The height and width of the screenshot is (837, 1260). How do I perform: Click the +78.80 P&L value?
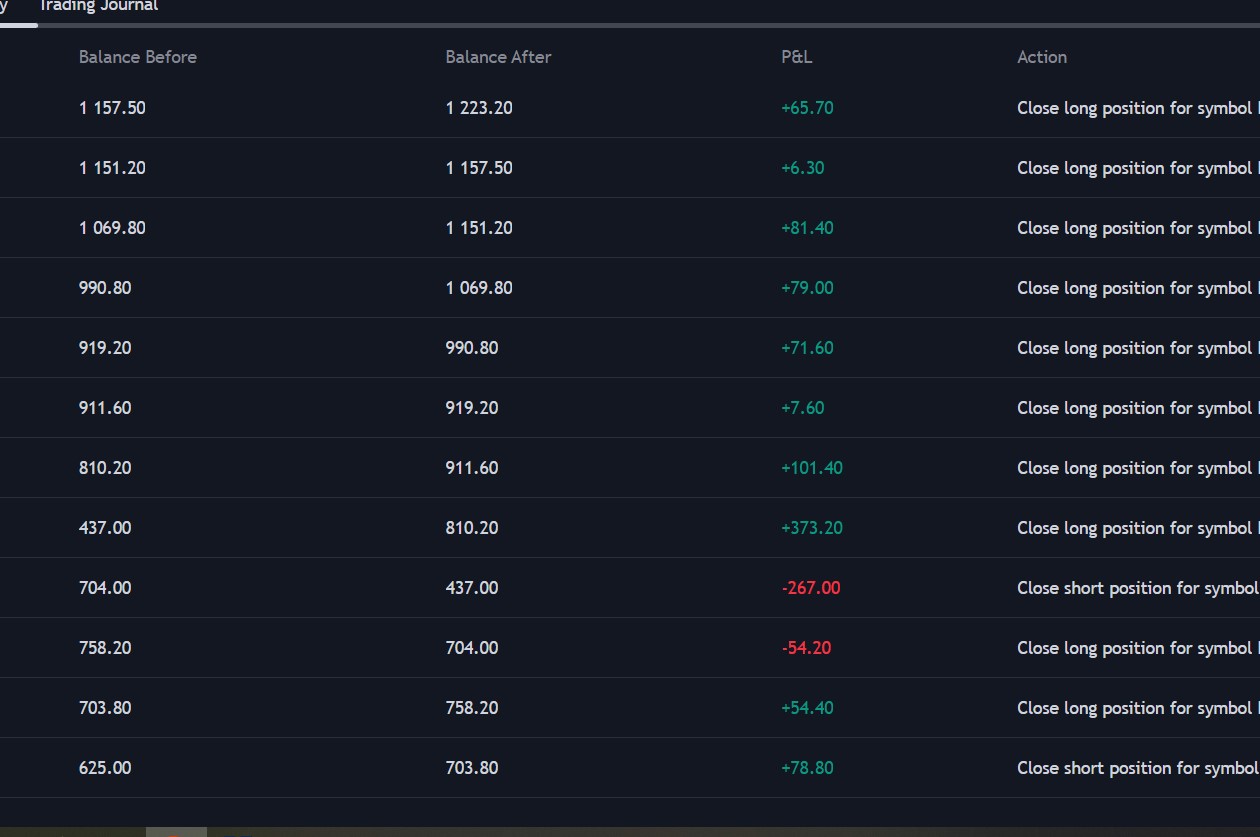[x=807, y=768]
